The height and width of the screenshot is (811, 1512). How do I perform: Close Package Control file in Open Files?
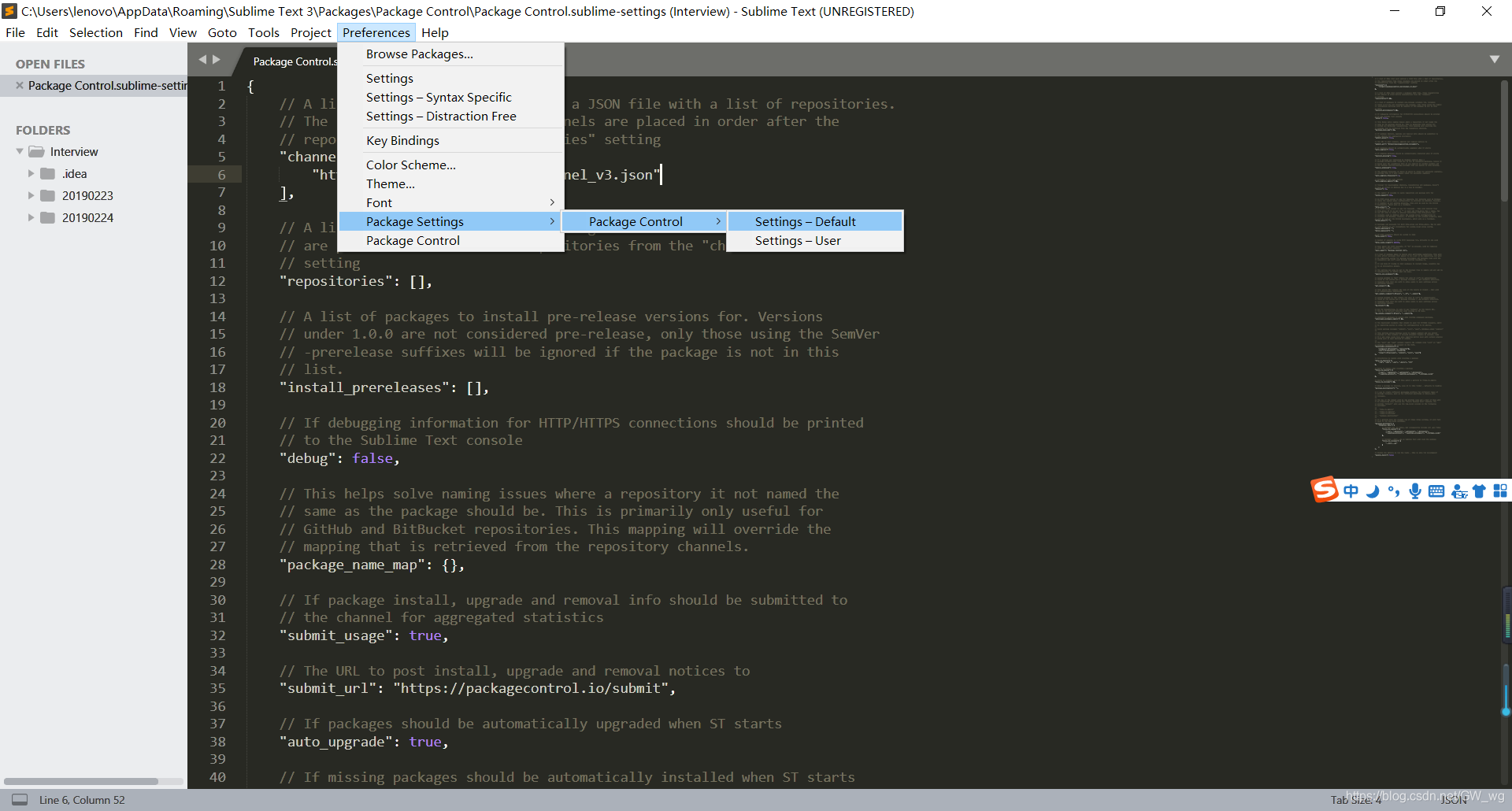point(20,85)
